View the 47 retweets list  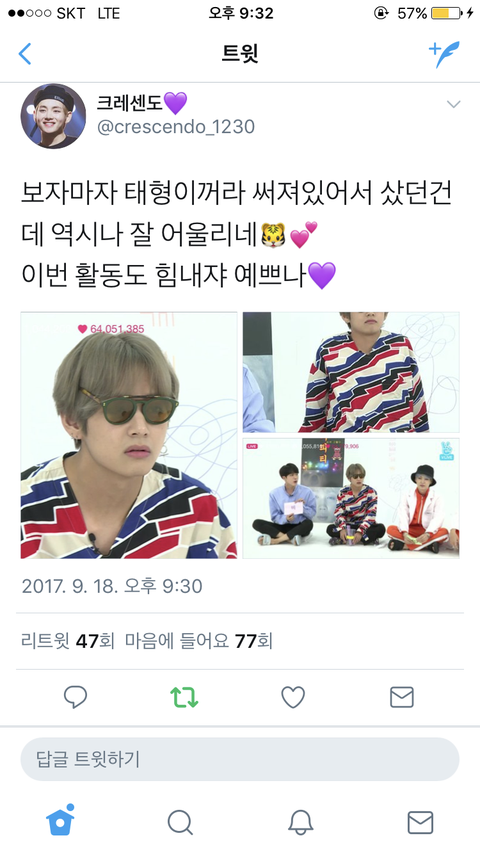68,641
